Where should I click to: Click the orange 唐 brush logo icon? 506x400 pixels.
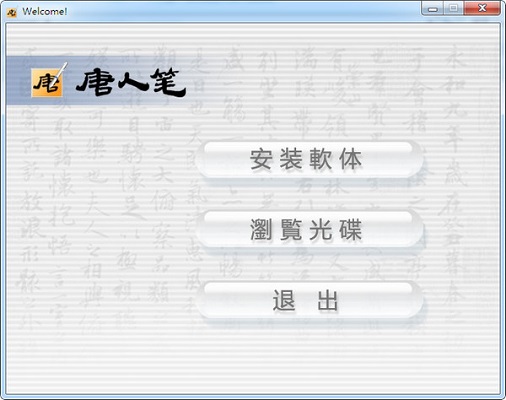(47, 83)
